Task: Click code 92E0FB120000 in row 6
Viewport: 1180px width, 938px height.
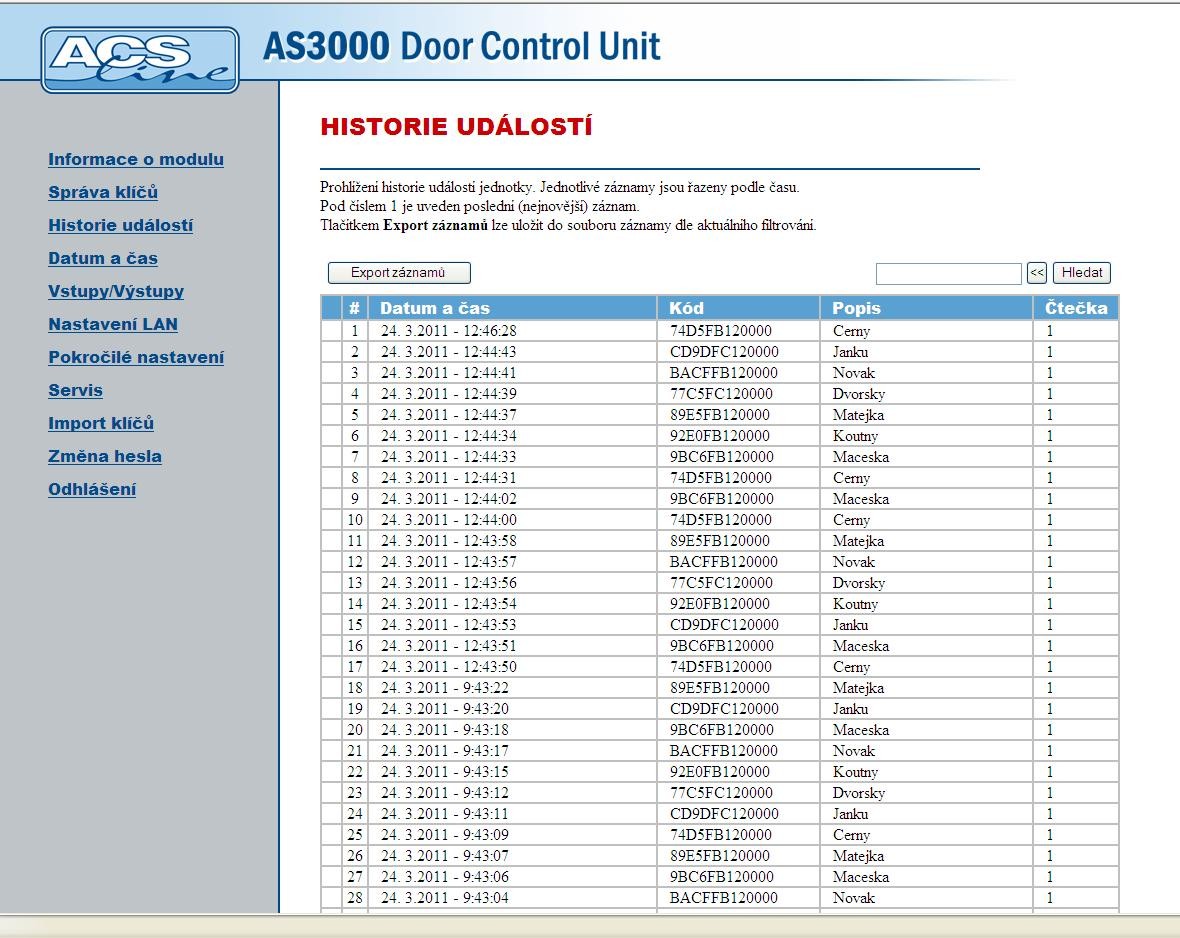Action: tap(719, 436)
